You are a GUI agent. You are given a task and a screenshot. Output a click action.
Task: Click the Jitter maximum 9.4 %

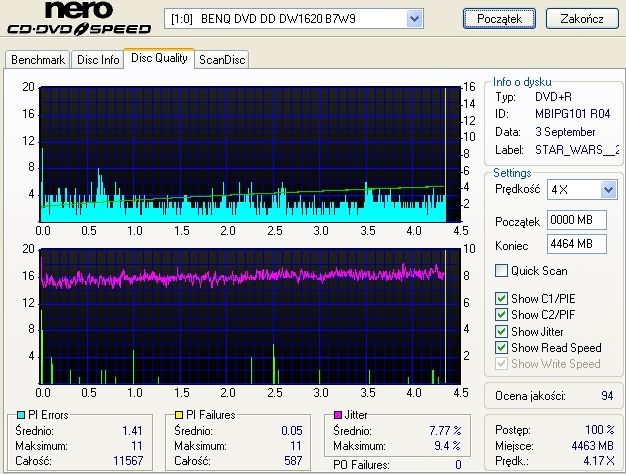[x=448, y=446]
